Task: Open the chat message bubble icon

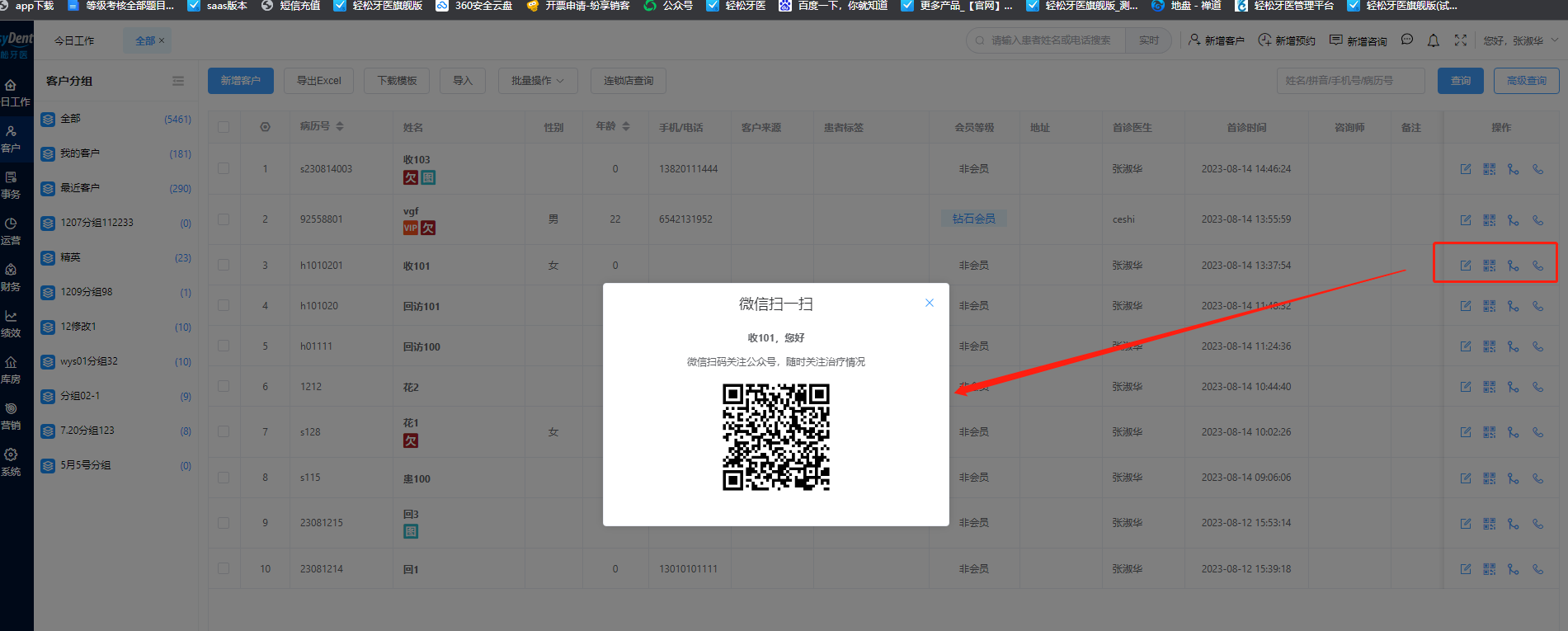Action: coord(1407,40)
